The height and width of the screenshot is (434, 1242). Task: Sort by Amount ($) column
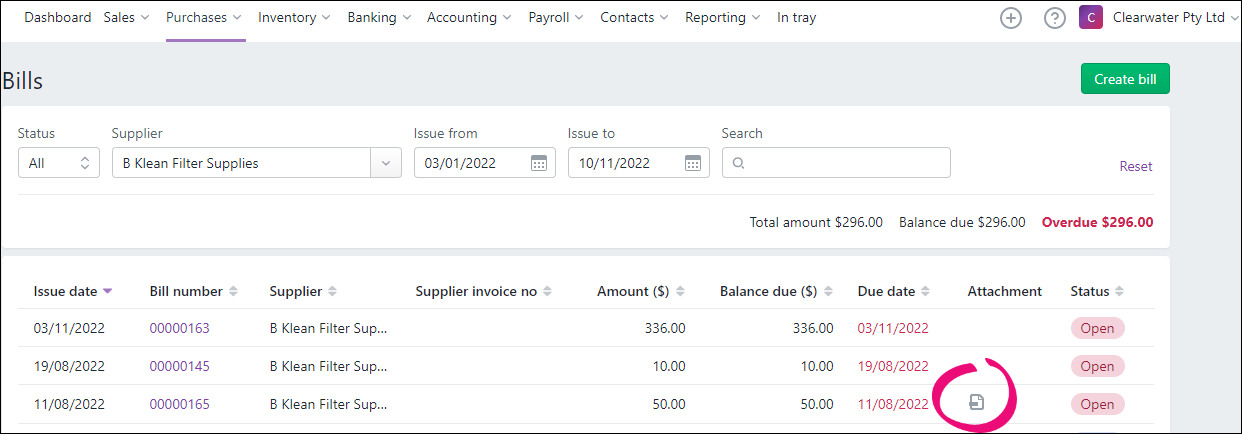pyautogui.click(x=641, y=291)
